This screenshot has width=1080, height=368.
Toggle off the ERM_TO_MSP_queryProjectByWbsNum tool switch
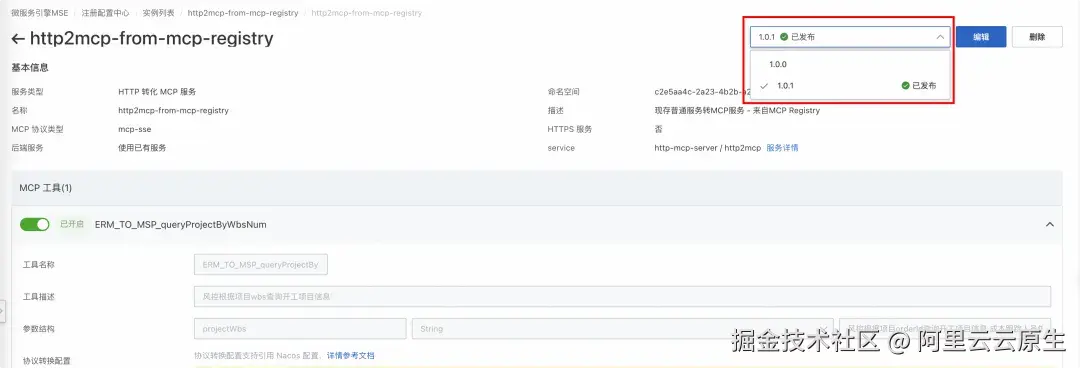pyautogui.click(x=34, y=225)
